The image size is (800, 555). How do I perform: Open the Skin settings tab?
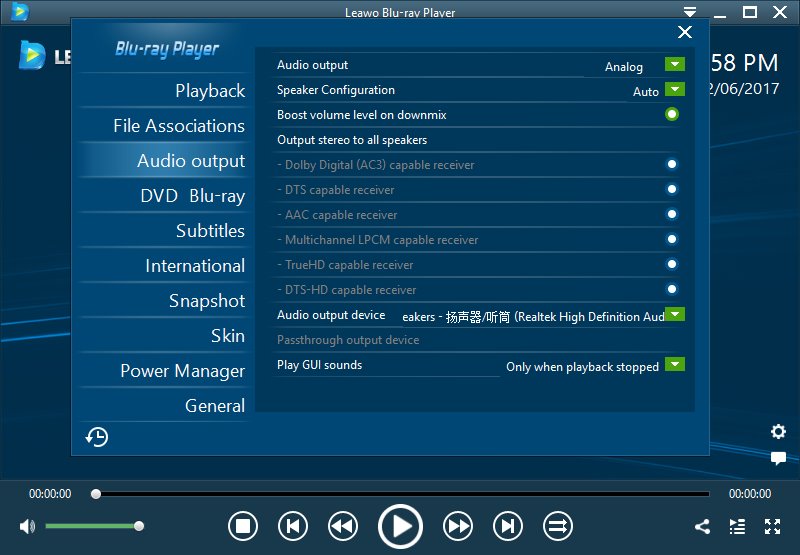(x=163, y=336)
